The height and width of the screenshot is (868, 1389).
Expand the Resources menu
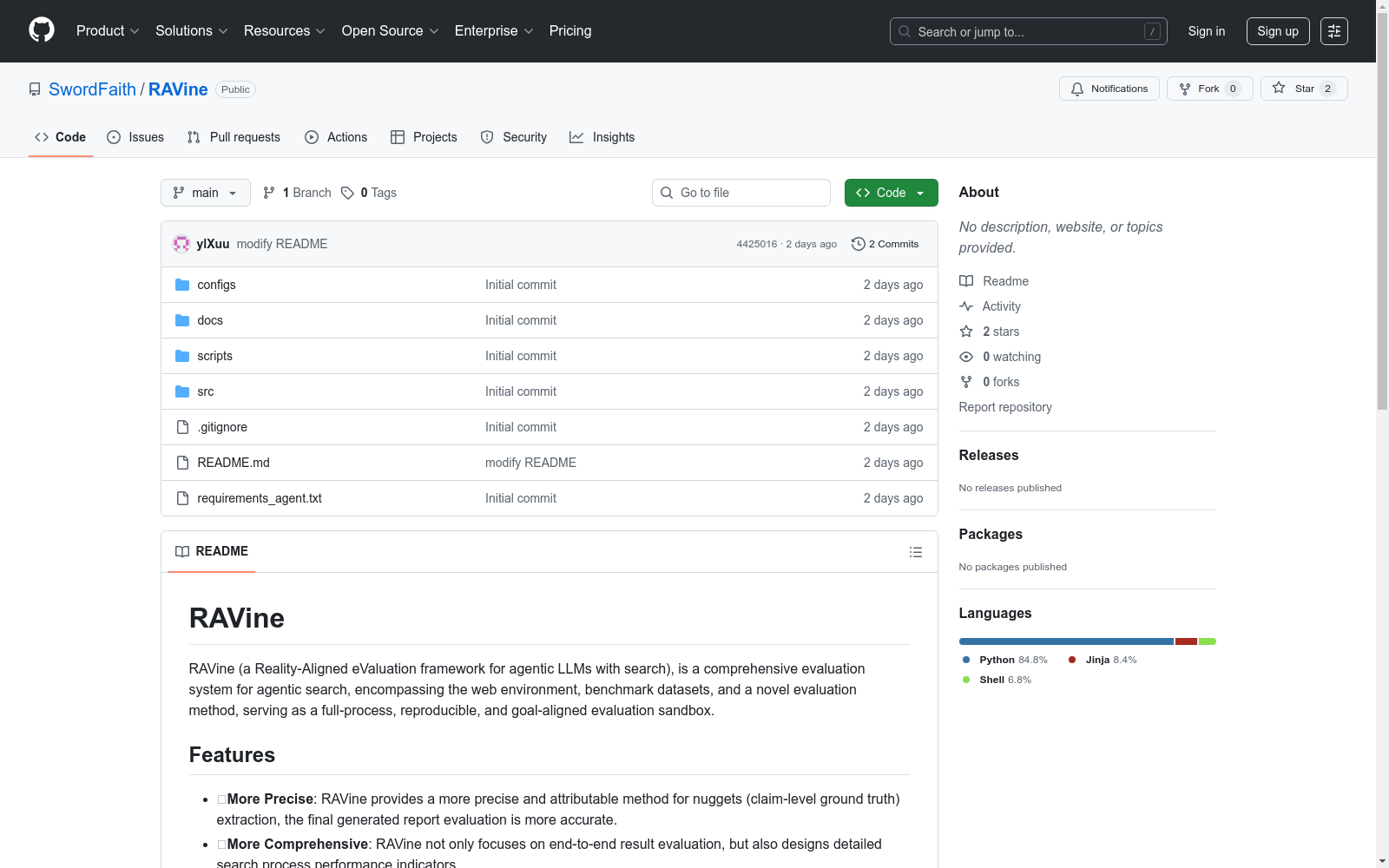[x=285, y=30]
